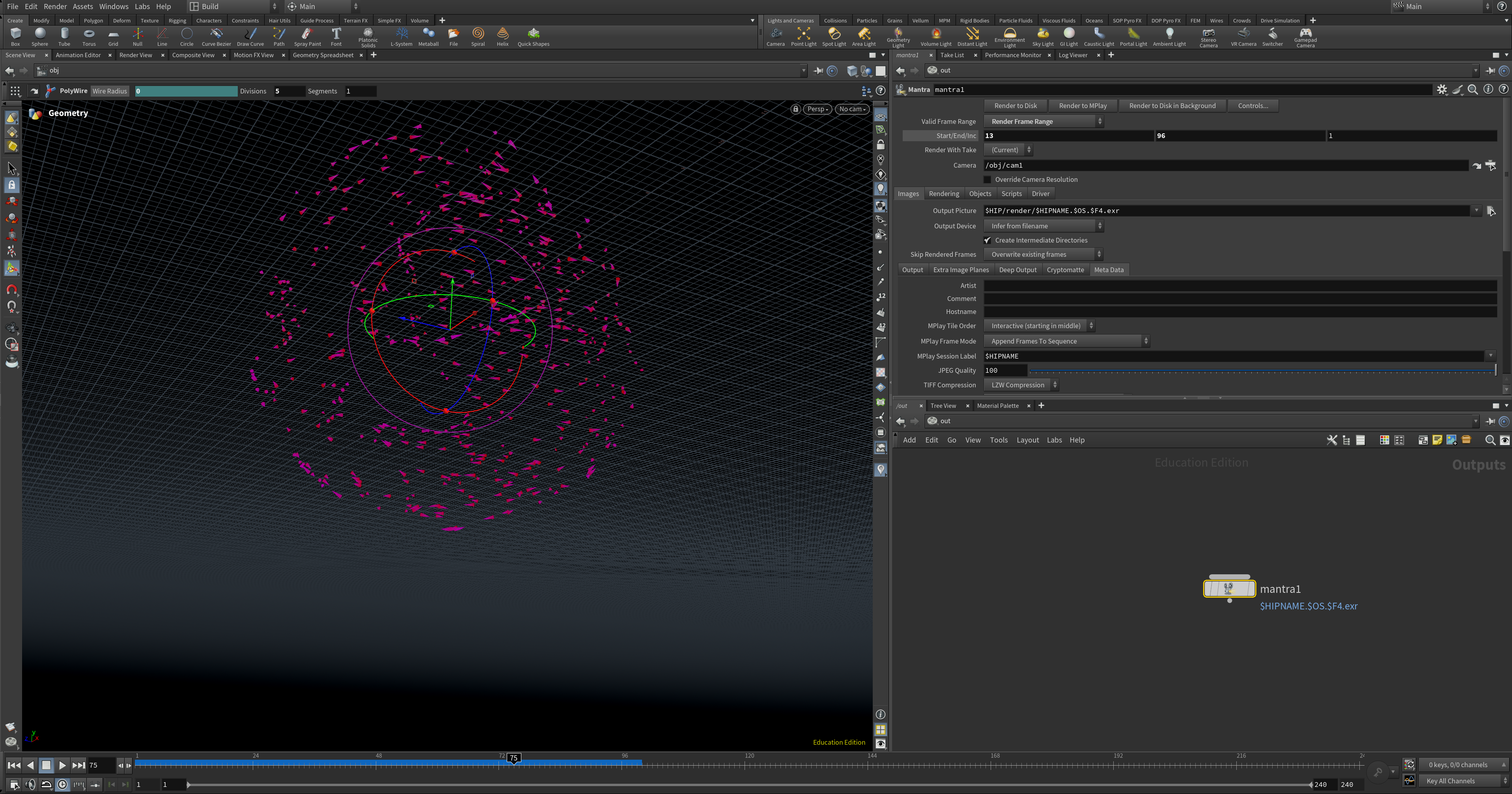Add a Sky Light
Image resolution: width=1512 pixels, height=794 pixels.
point(1043,36)
